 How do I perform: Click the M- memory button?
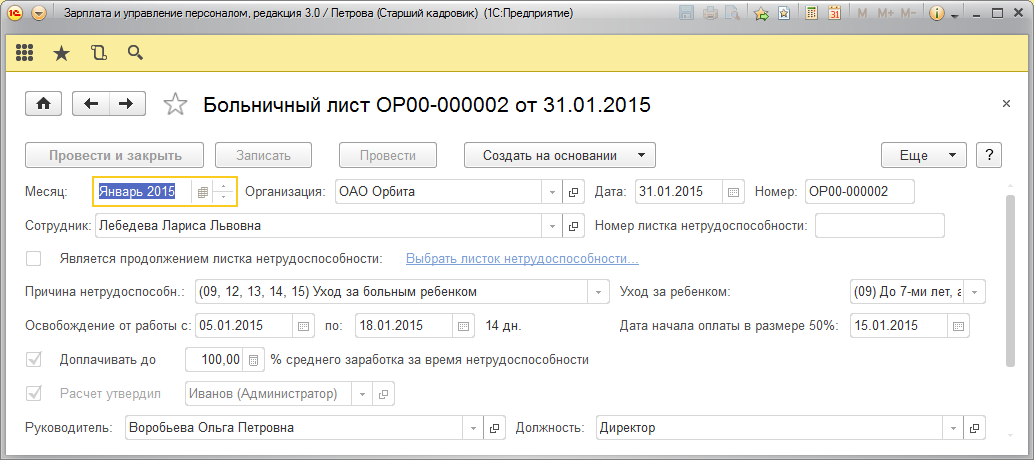[x=908, y=13]
